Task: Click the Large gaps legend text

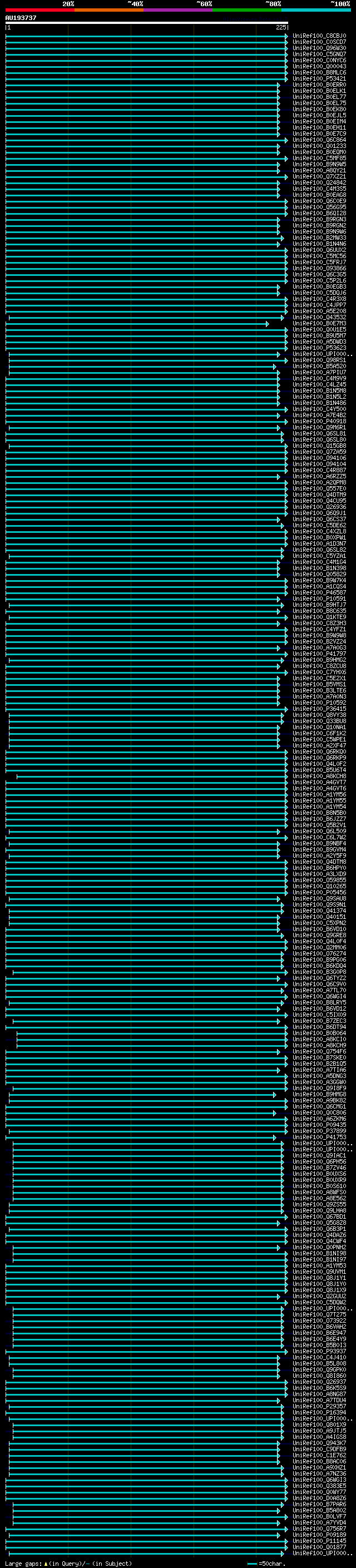Action: tap(68, 1564)
